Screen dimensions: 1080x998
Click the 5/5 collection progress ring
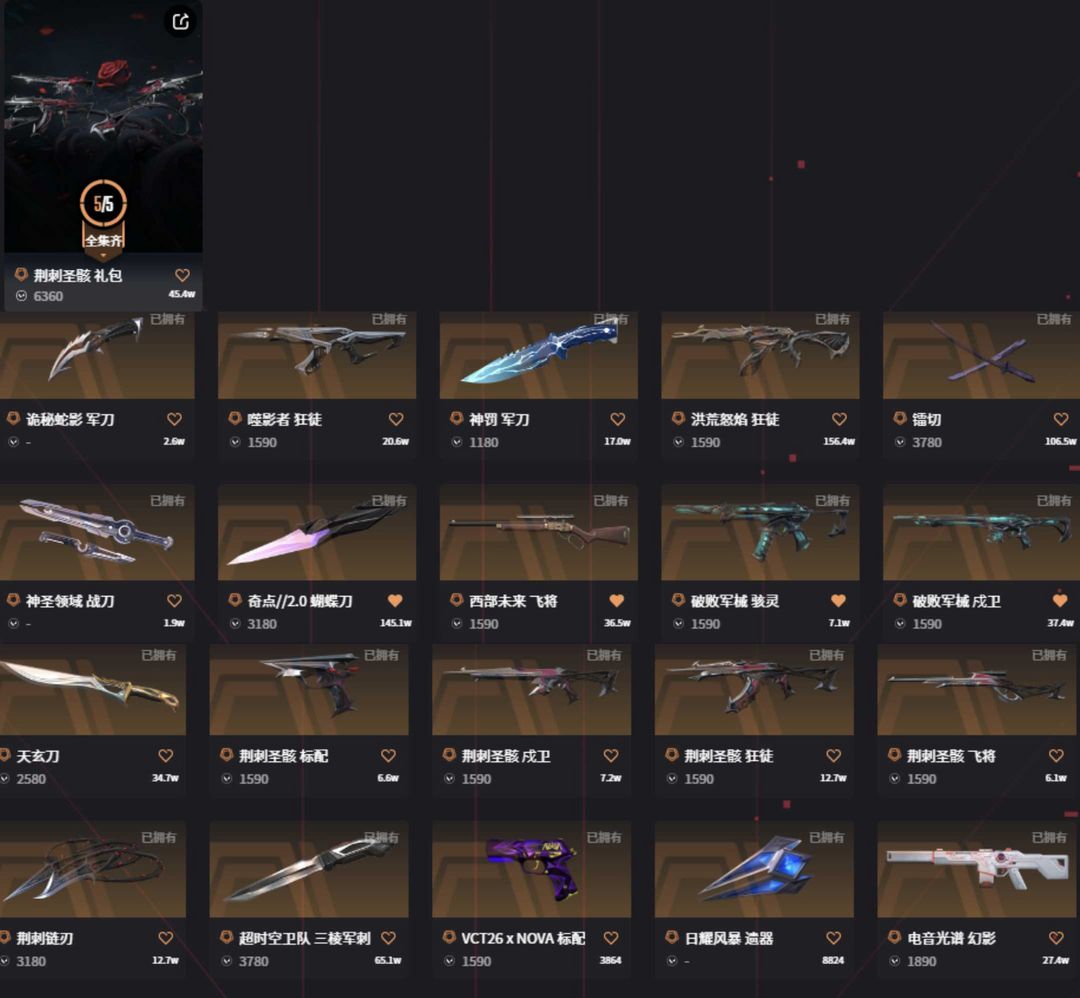[x=103, y=203]
